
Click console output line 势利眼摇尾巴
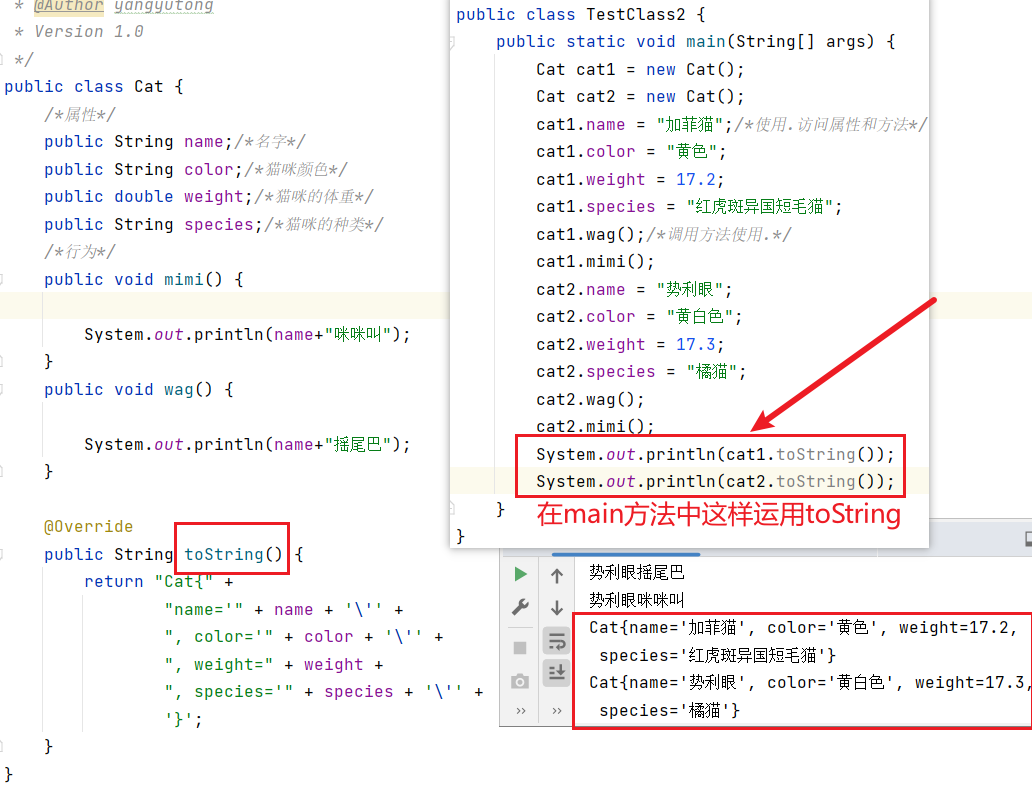click(x=636, y=573)
